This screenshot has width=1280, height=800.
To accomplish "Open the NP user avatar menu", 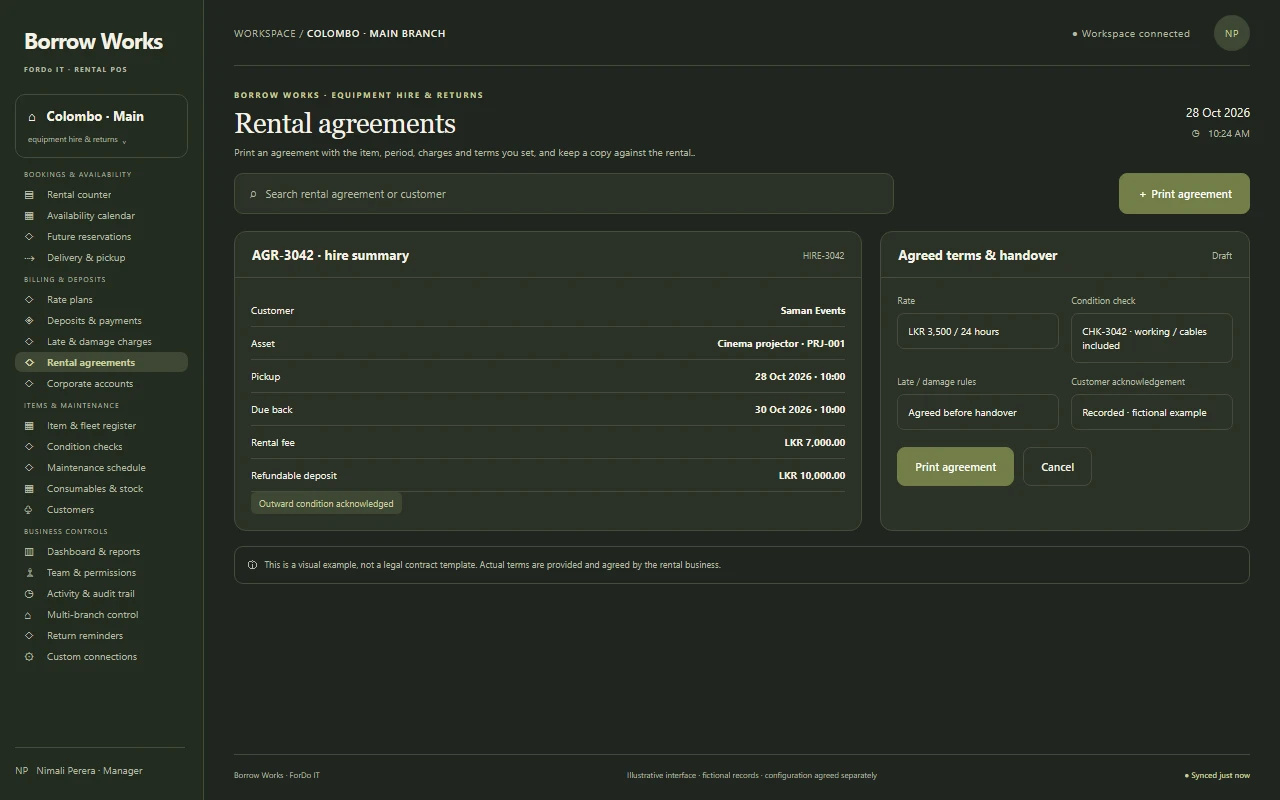I will (1232, 33).
